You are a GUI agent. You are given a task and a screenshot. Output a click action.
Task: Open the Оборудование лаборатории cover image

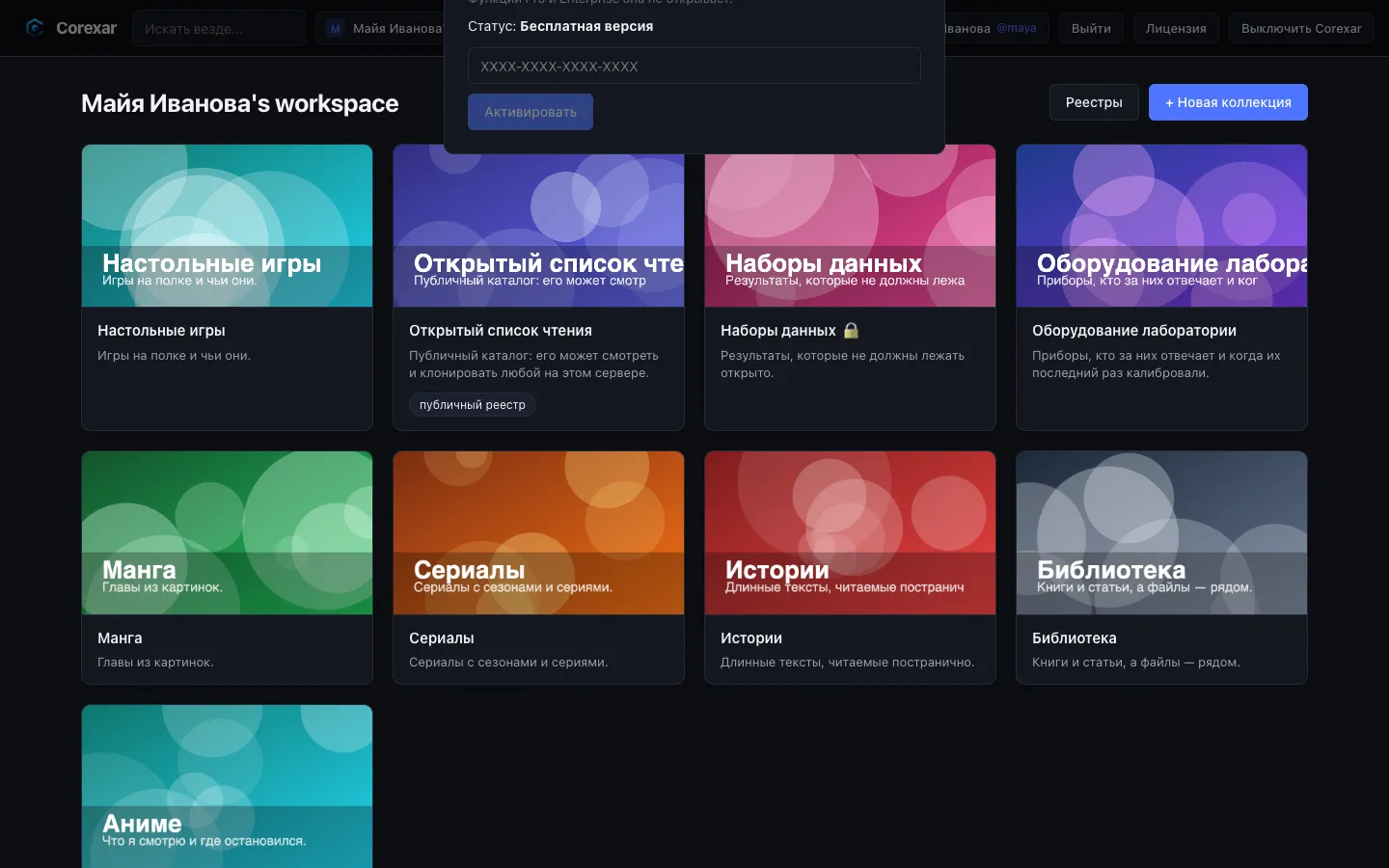point(1162,226)
